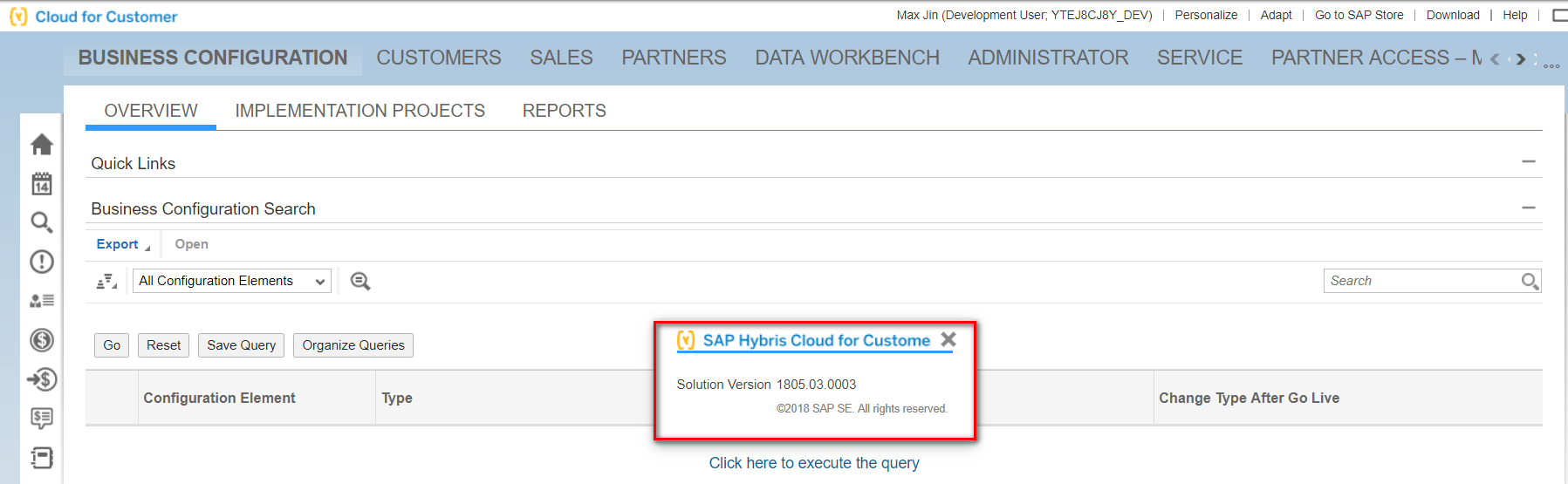
Task: Open the Export menu
Action: [122, 244]
